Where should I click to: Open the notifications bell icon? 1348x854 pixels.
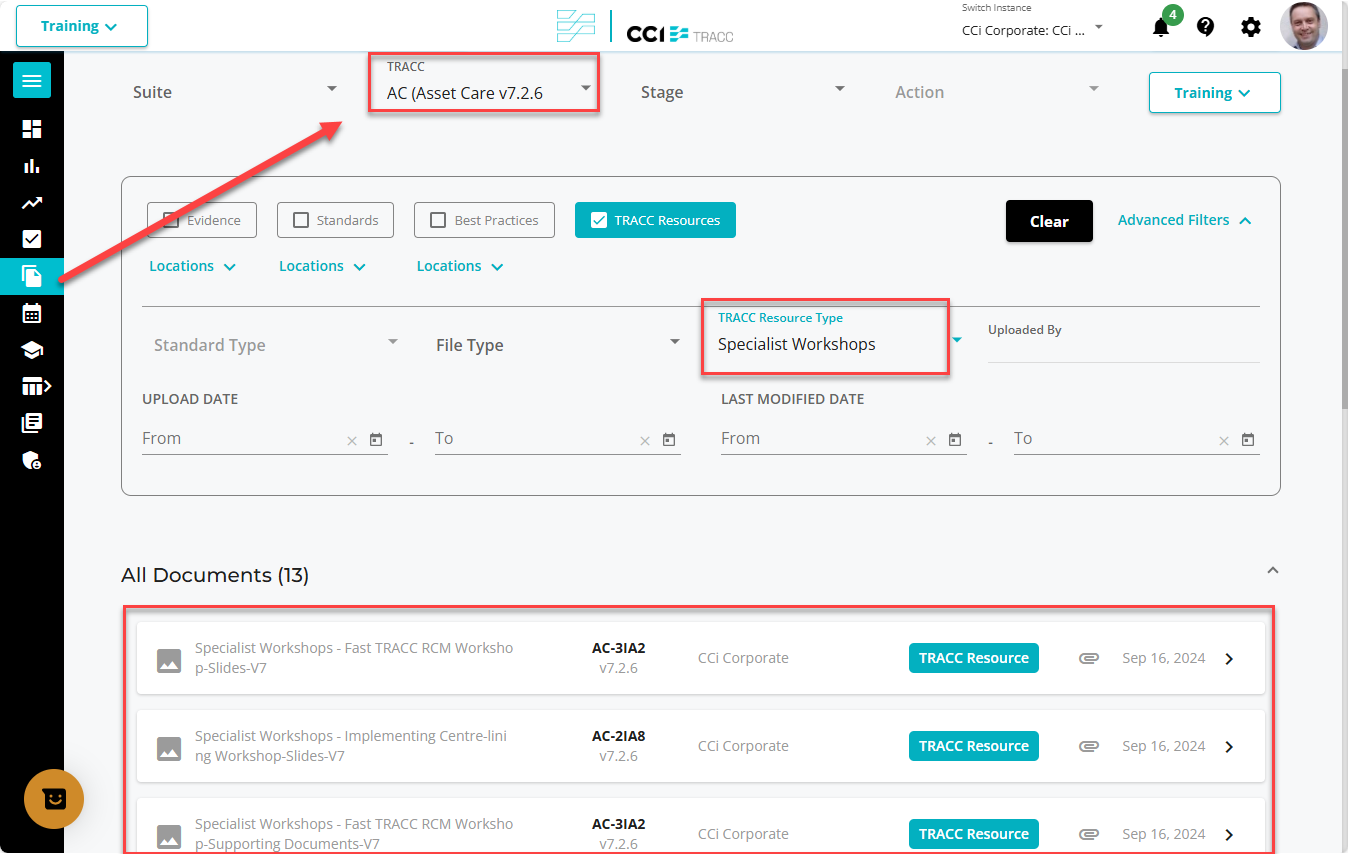click(1160, 27)
